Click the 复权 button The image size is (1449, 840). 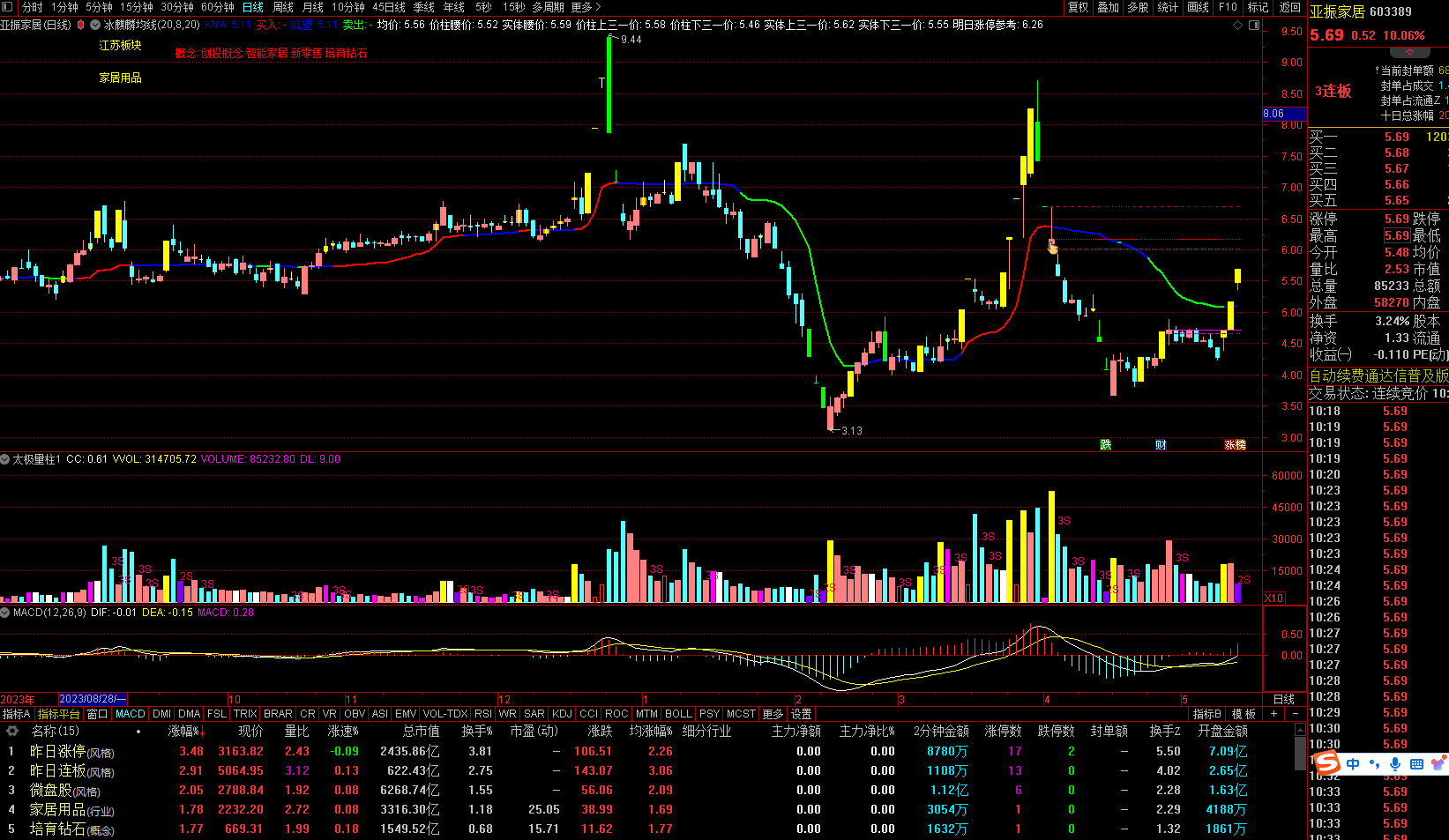[x=1079, y=7]
